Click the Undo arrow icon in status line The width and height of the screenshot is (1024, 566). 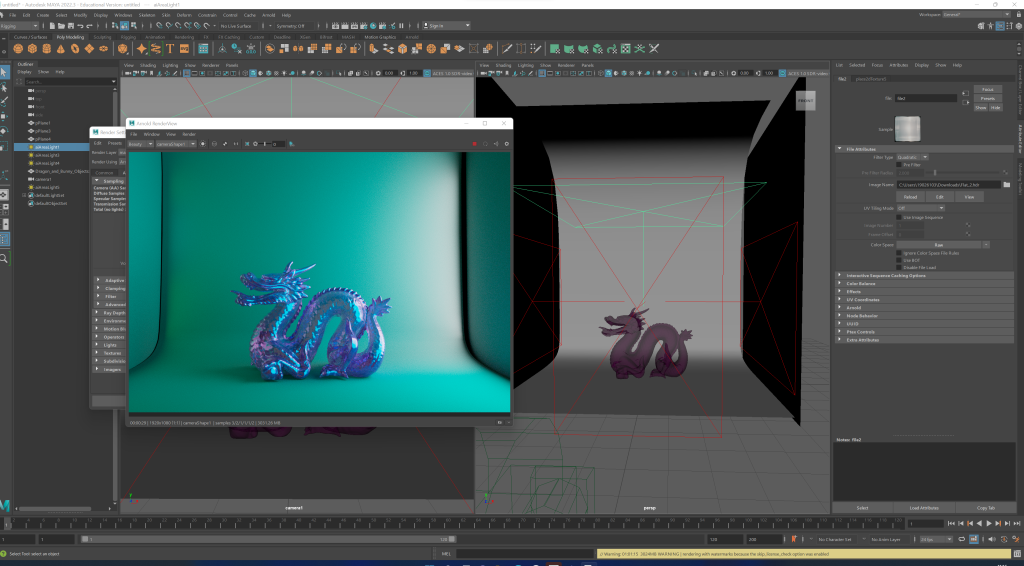point(80,26)
